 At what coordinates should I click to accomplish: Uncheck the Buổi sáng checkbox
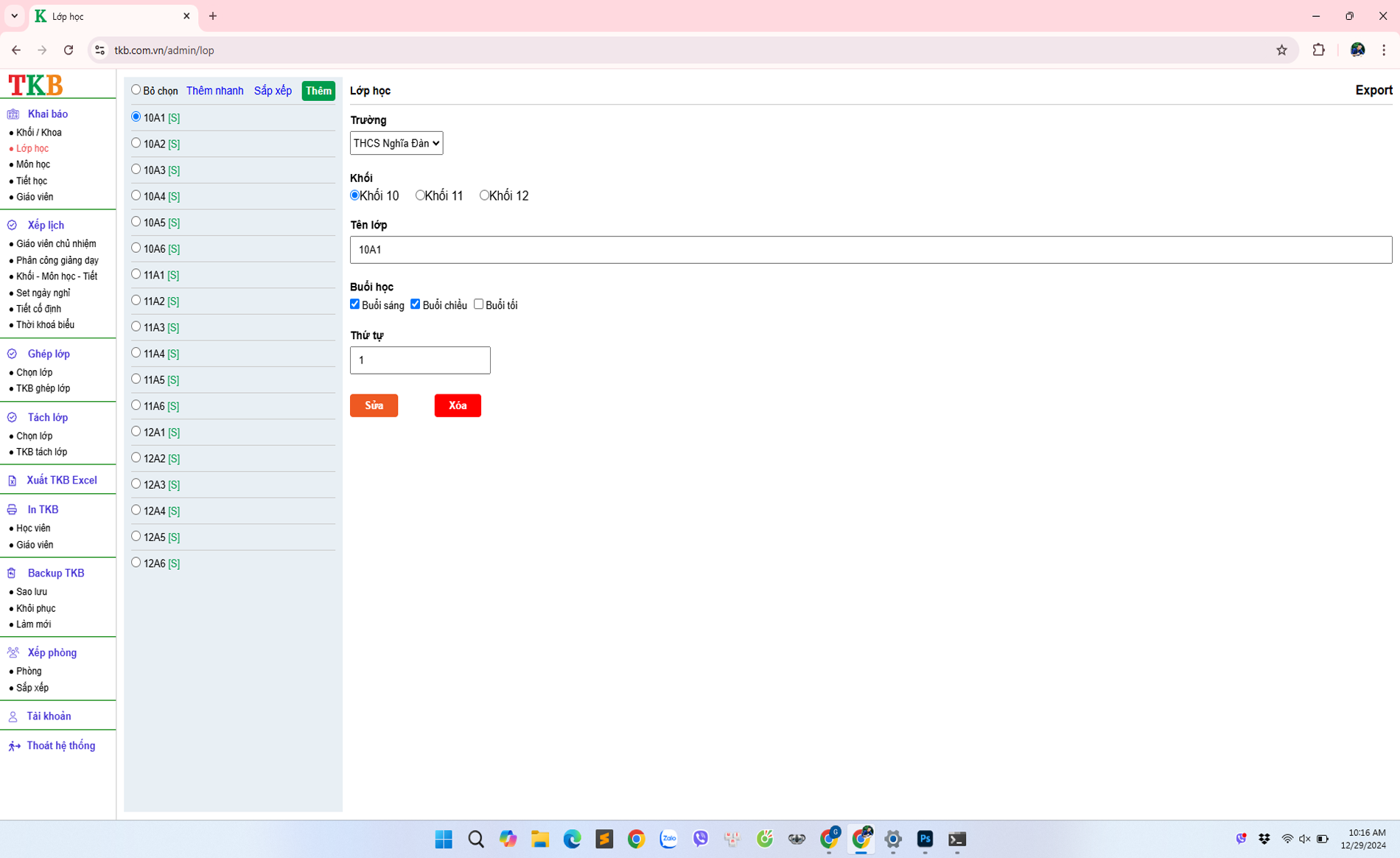pos(355,304)
